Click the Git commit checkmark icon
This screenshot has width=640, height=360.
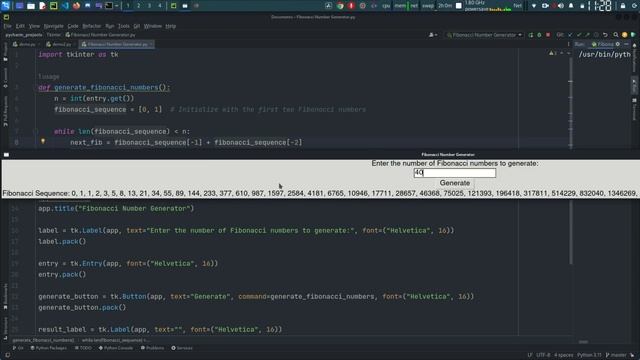click(579, 35)
